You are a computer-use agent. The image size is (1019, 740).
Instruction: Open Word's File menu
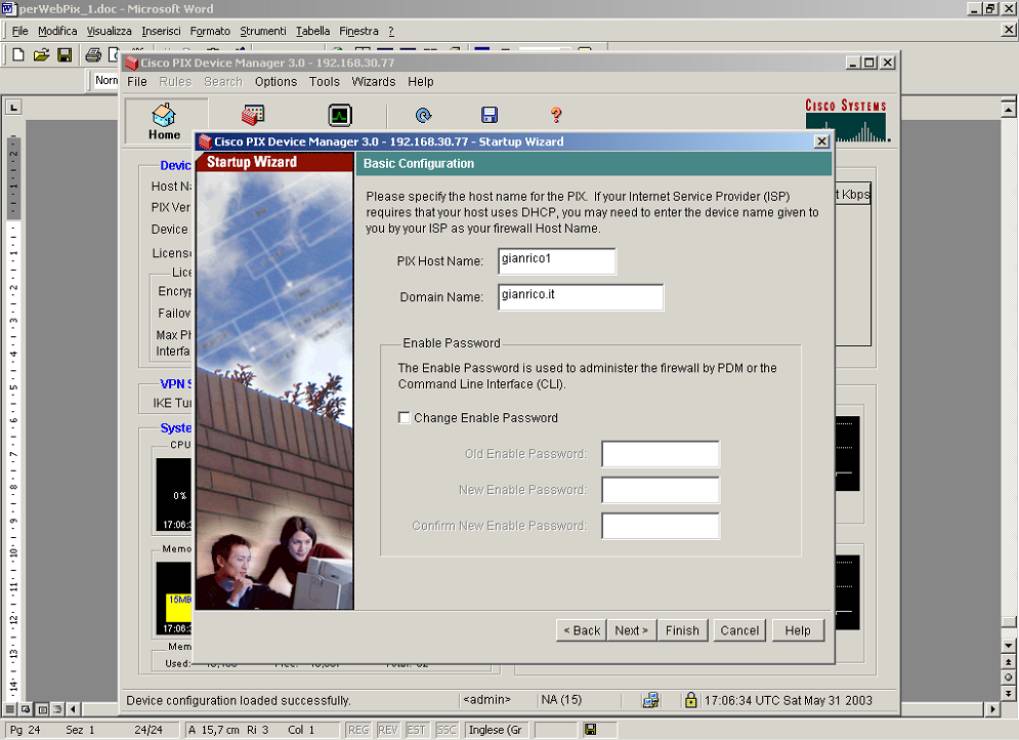point(20,31)
